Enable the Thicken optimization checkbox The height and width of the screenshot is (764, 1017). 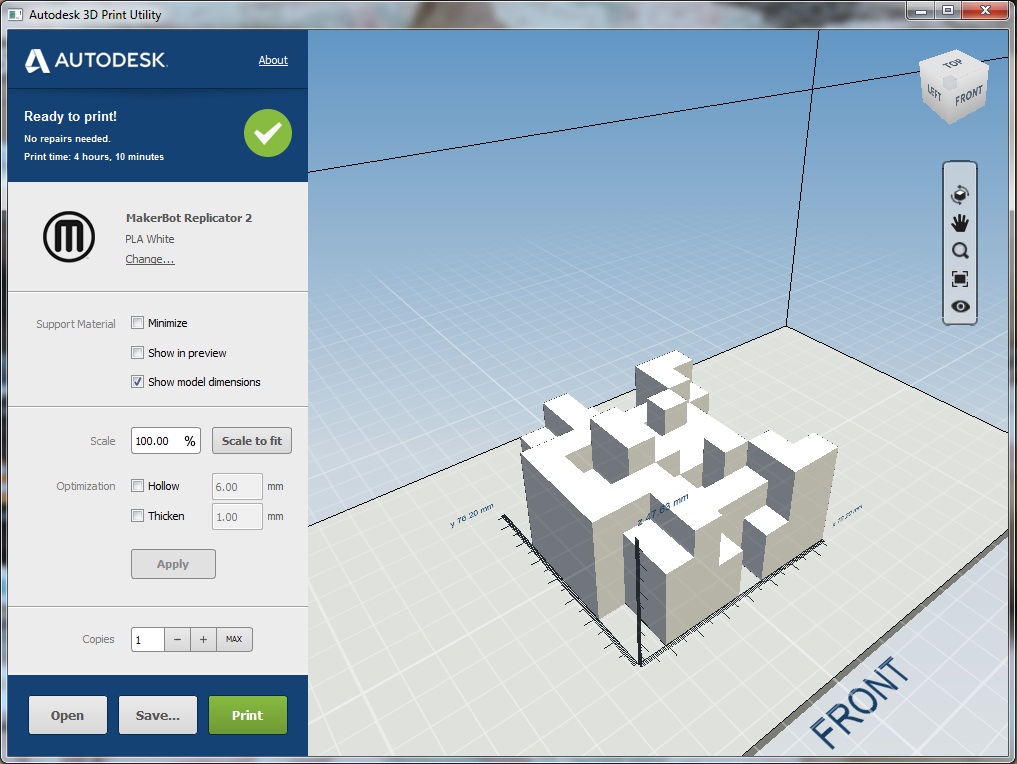pos(138,516)
